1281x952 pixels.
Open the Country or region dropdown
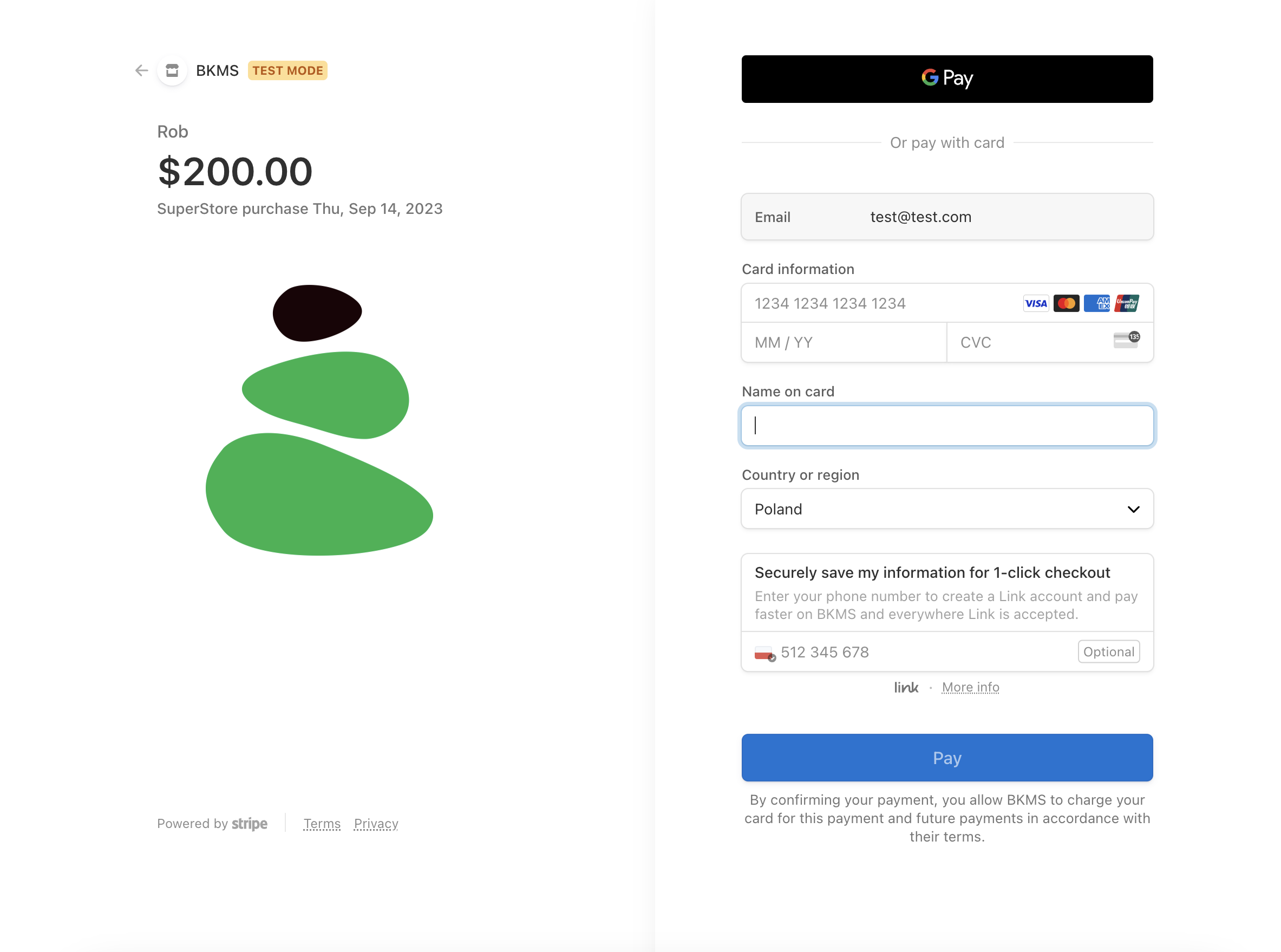[x=946, y=510]
